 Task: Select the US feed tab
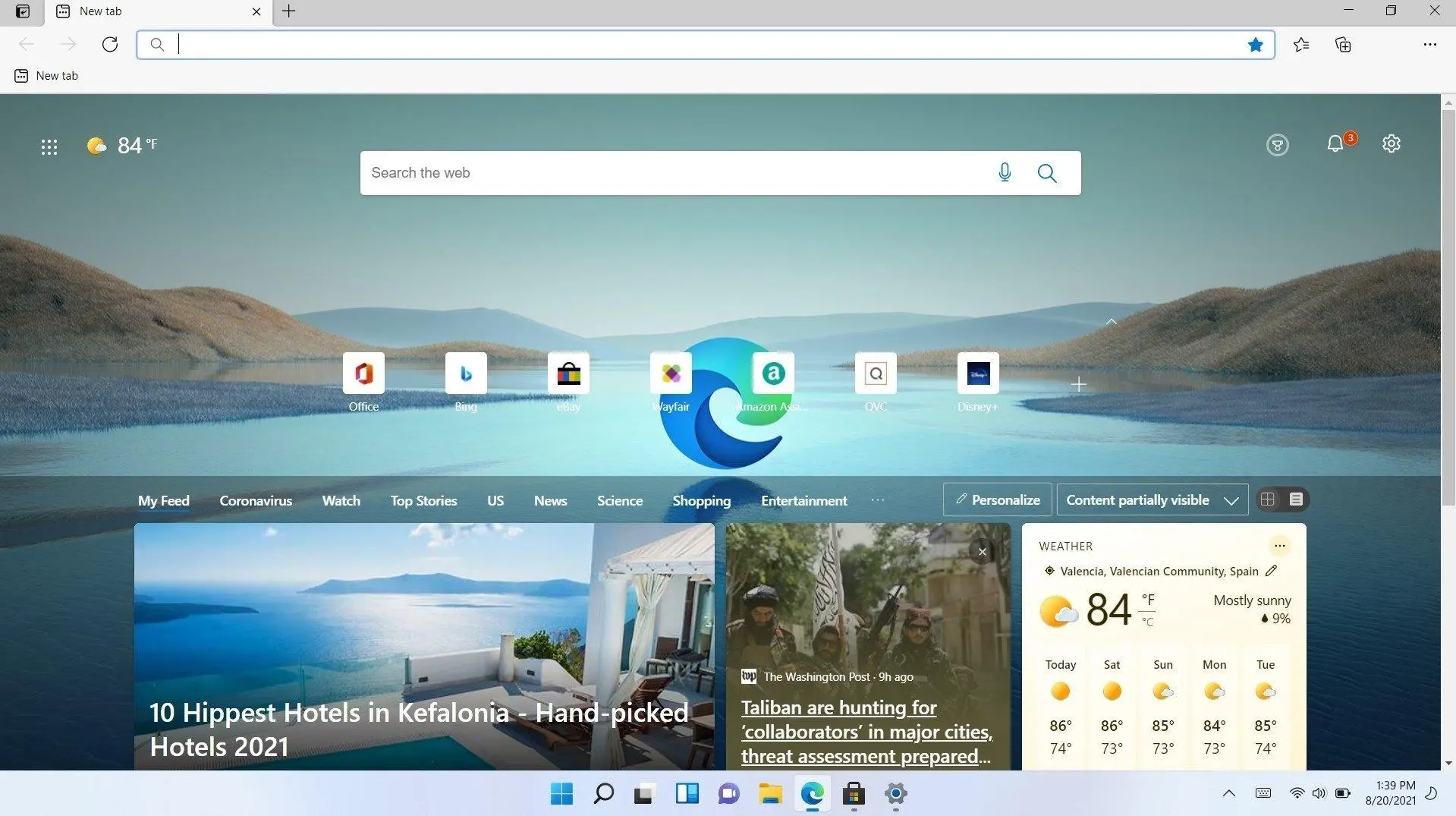point(495,501)
